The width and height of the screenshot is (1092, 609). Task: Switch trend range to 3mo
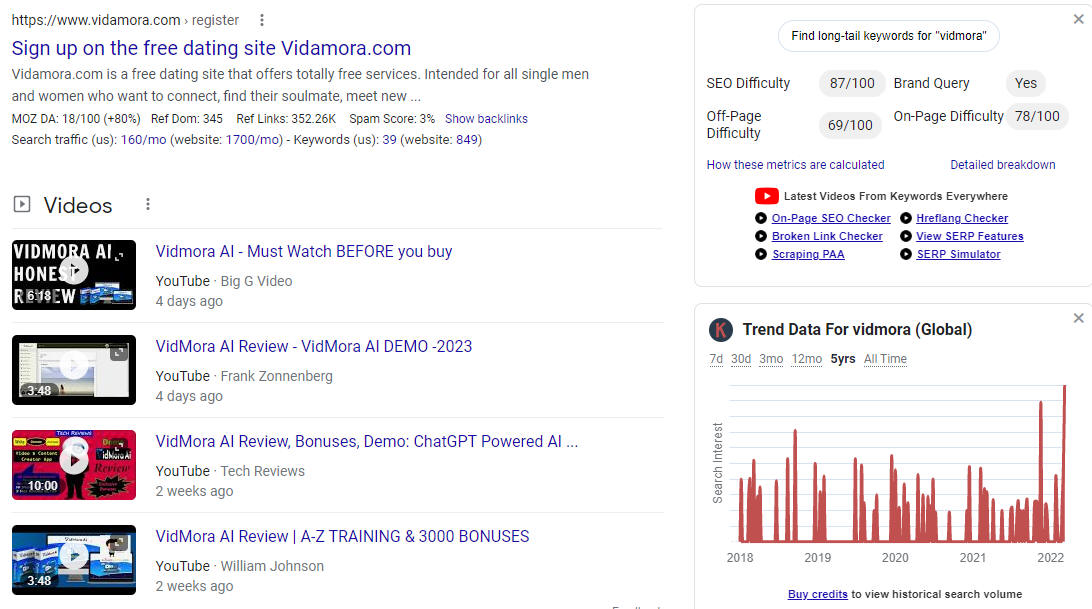[771, 359]
